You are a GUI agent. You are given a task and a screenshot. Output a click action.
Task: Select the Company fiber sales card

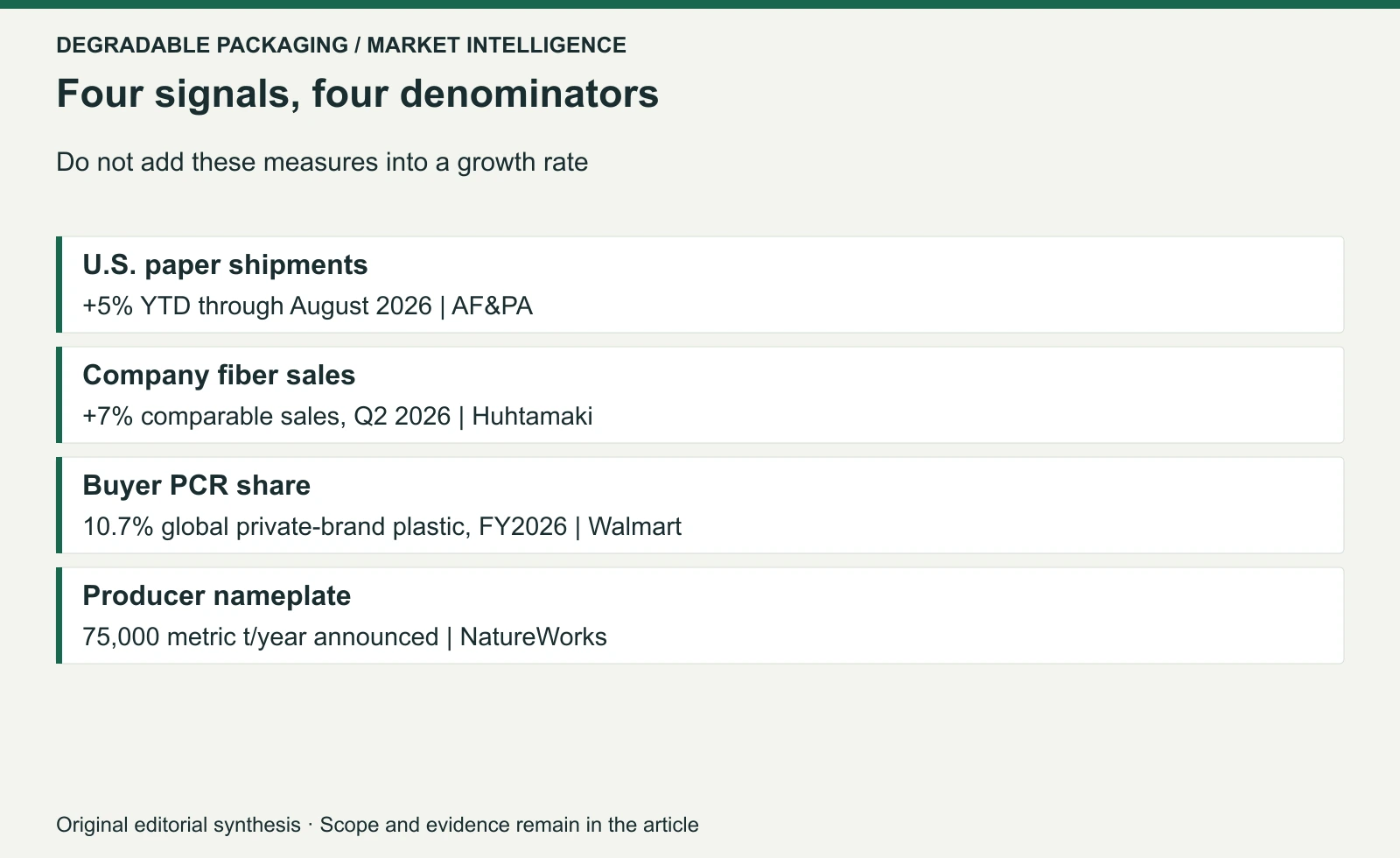pyautogui.click(x=700, y=395)
